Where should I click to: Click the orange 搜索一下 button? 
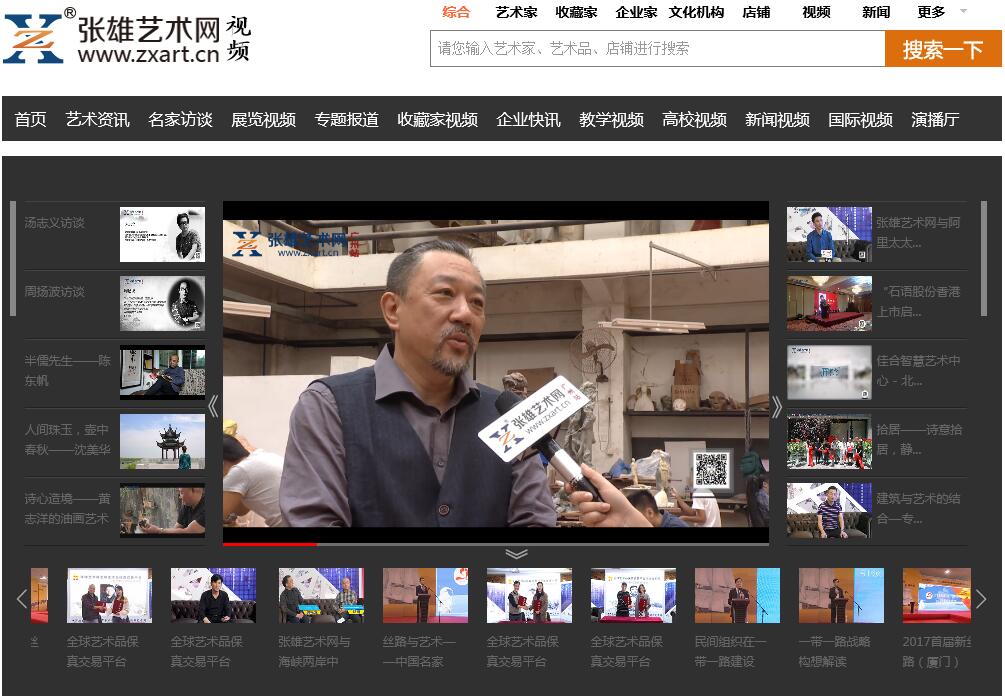[943, 48]
